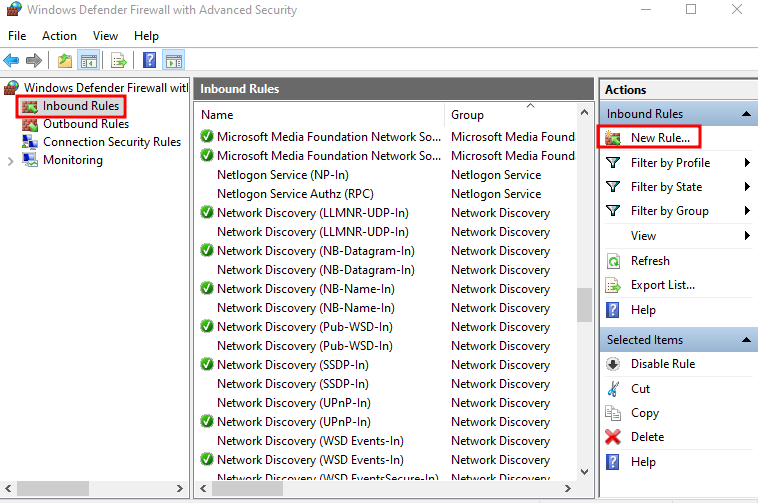Image resolution: width=758 pixels, height=503 pixels.
Task: Click the Export List icon in Actions pane
Action: (x=613, y=286)
